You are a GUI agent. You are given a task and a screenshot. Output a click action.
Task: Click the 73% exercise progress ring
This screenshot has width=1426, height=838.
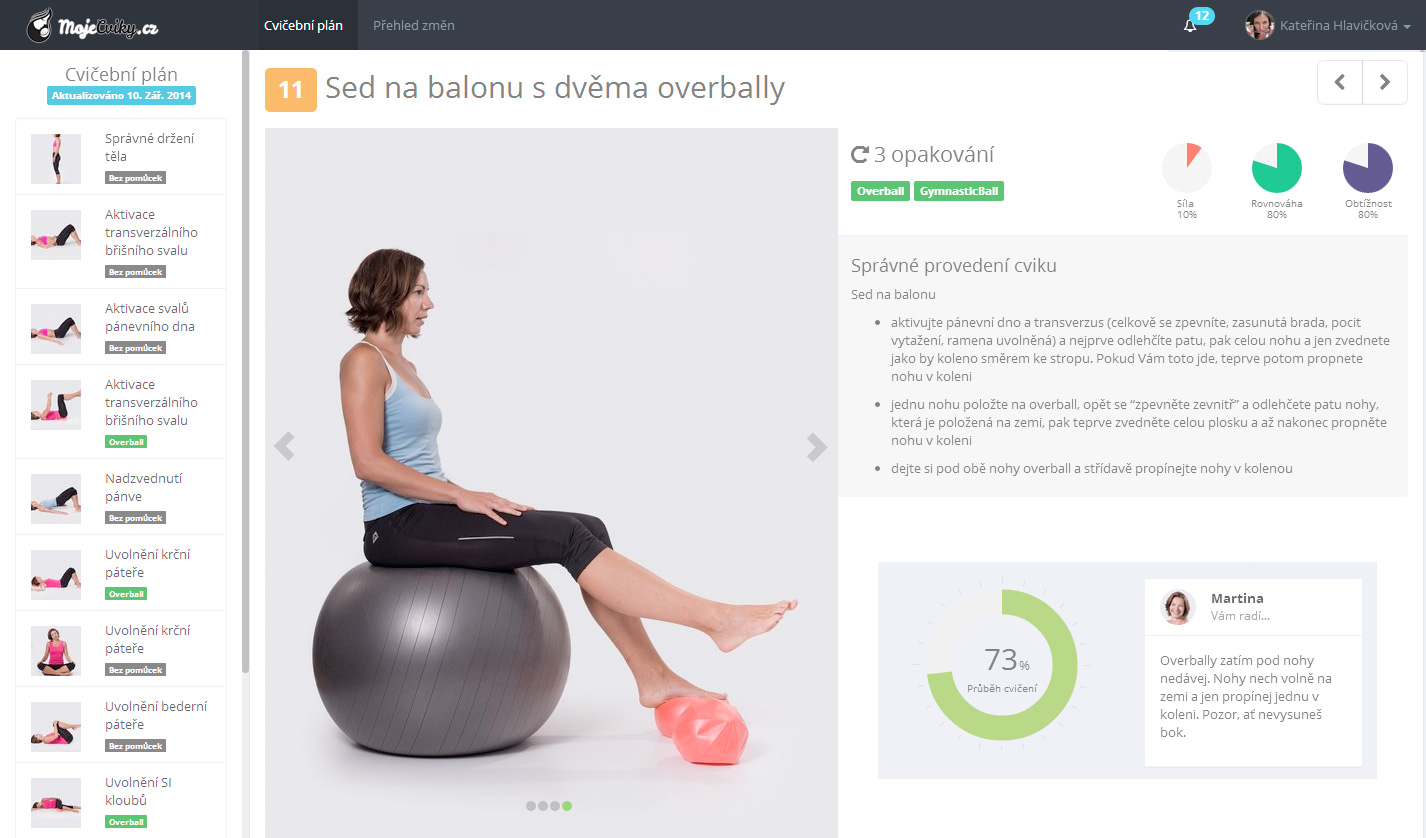click(x=1002, y=664)
